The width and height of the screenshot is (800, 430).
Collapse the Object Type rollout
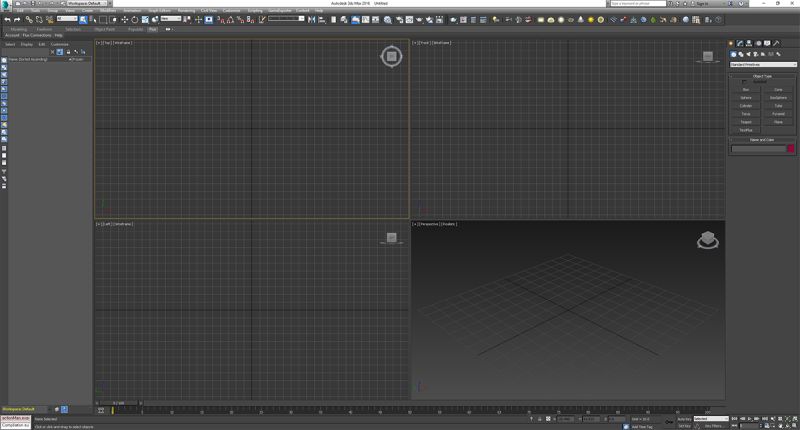tap(762, 76)
